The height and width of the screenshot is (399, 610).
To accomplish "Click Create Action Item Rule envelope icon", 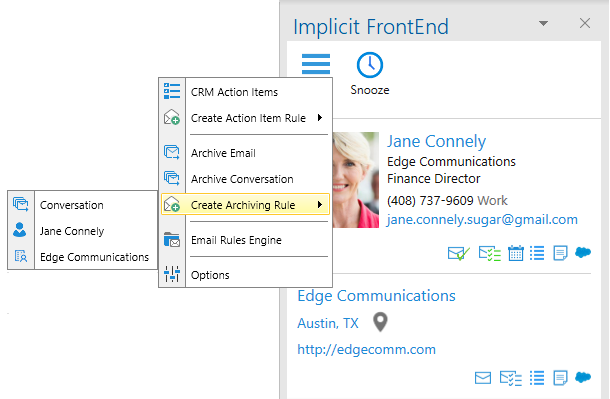I will [172, 117].
